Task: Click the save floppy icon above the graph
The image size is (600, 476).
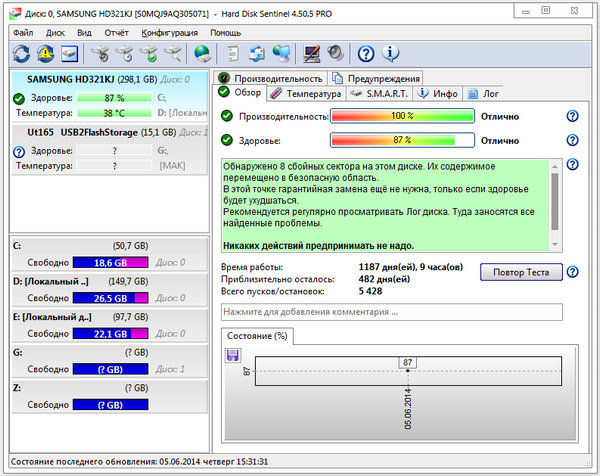Action: click(233, 355)
